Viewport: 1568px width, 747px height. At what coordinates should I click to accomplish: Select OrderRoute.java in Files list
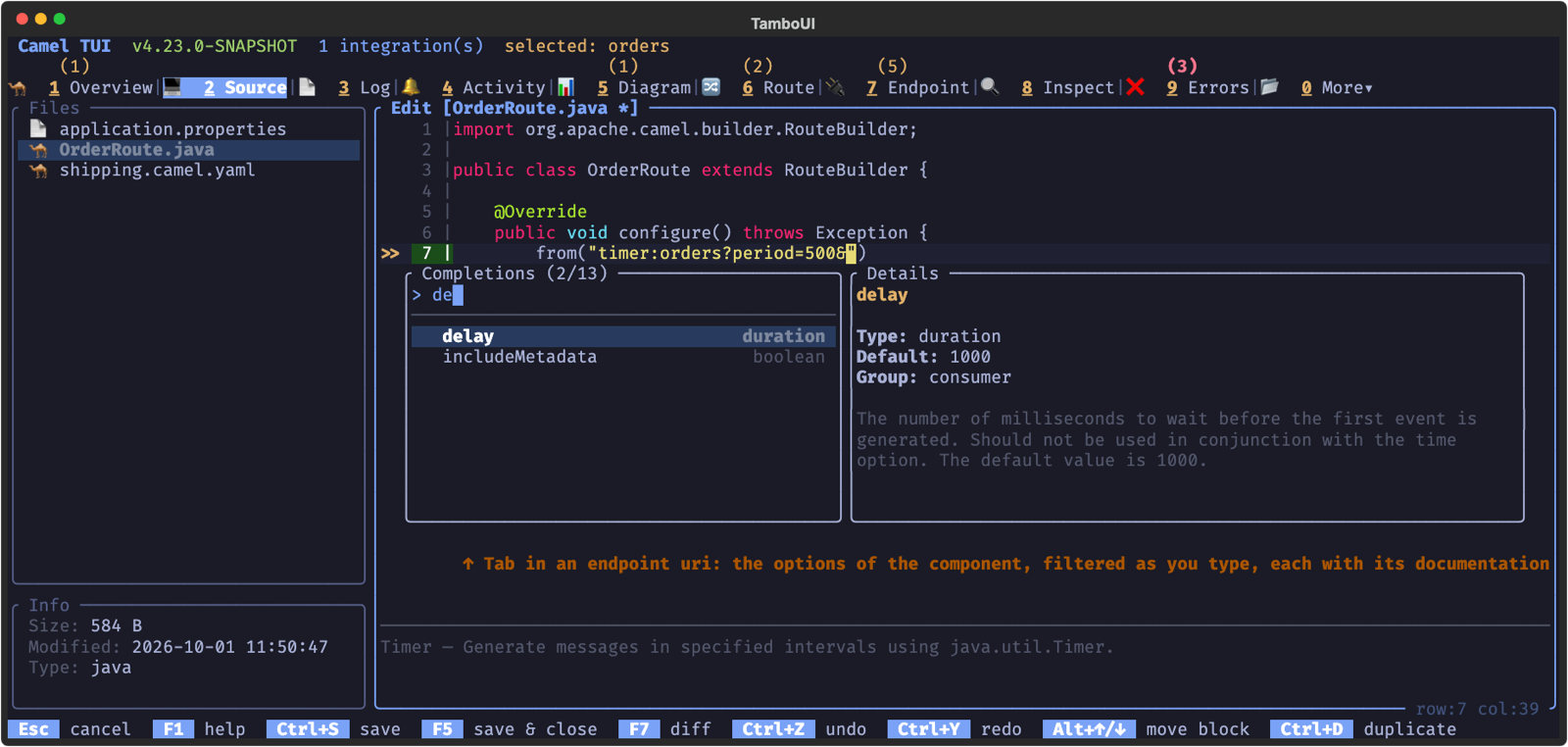tap(188, 150)
